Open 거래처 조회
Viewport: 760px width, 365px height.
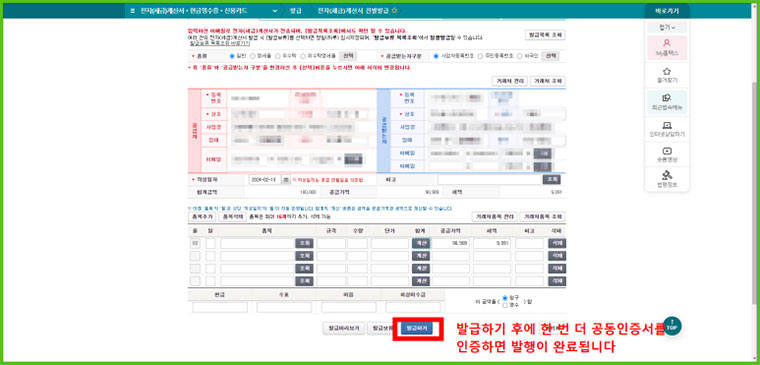click(x=548, y=81)
